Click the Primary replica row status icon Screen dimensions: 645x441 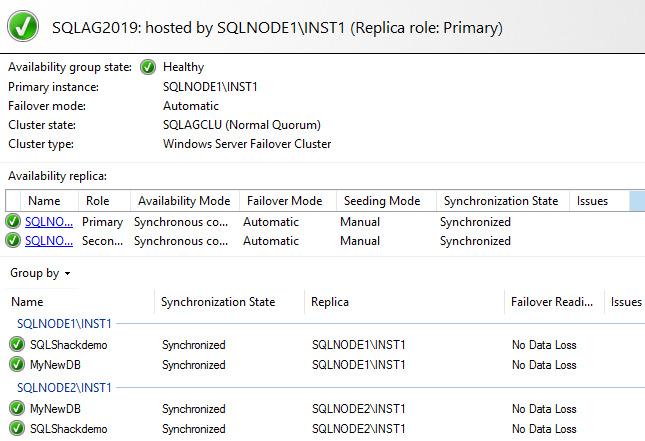tap(13, 222)
